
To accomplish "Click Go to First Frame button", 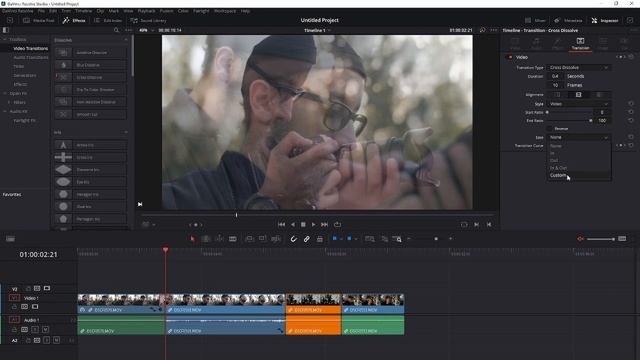I will [281, 224].
